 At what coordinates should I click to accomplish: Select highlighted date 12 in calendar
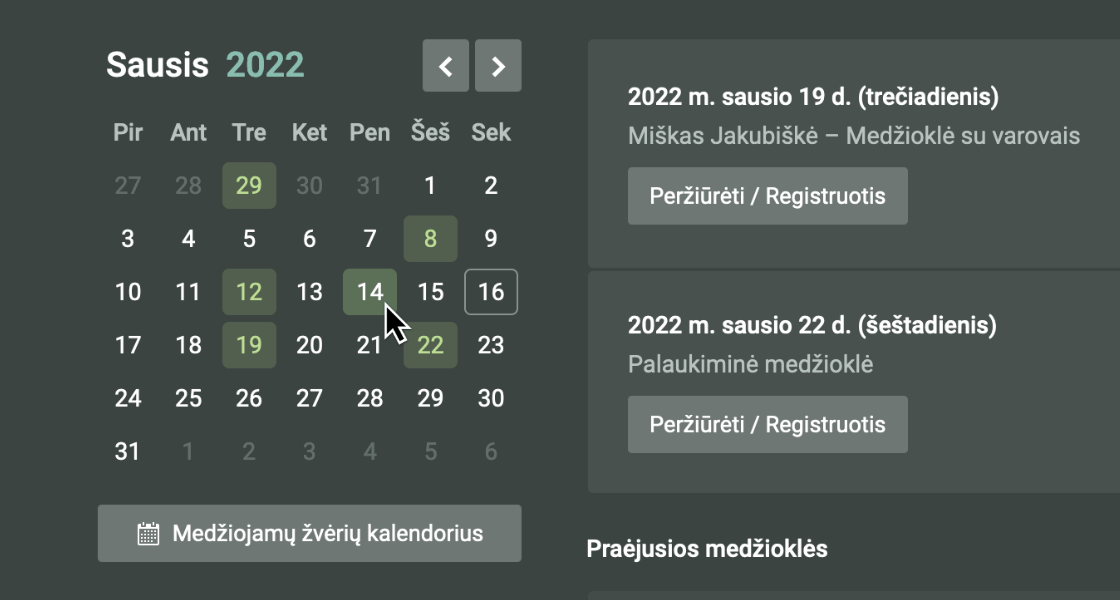point(249,292)
